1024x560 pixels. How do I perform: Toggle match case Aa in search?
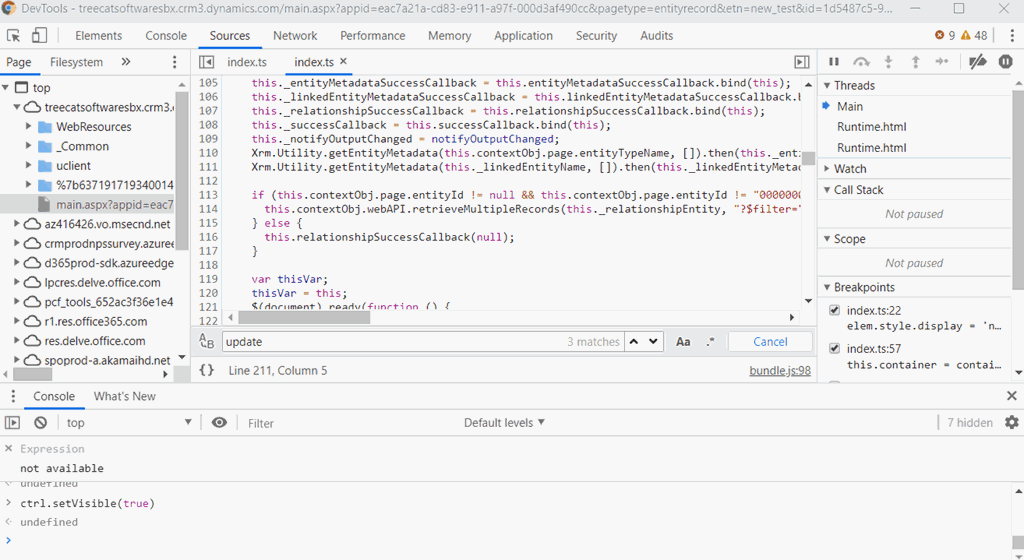683,341
